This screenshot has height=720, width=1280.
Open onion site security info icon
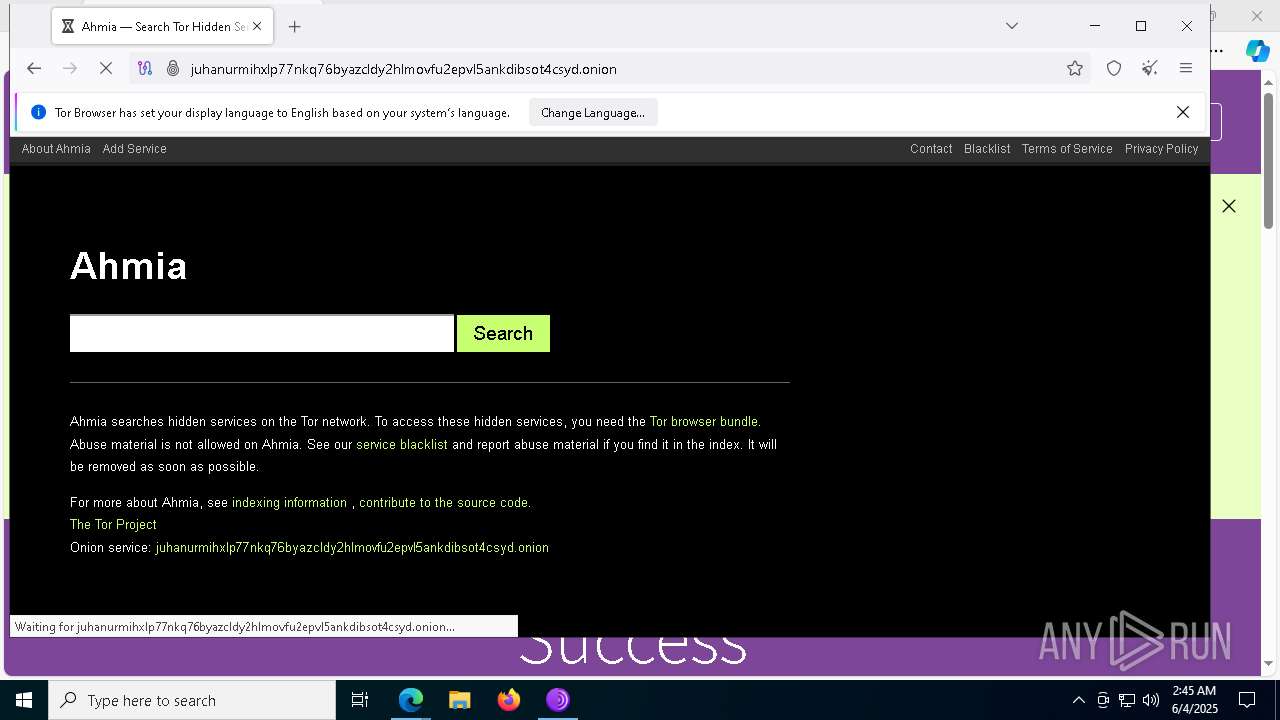click(173, 69)
